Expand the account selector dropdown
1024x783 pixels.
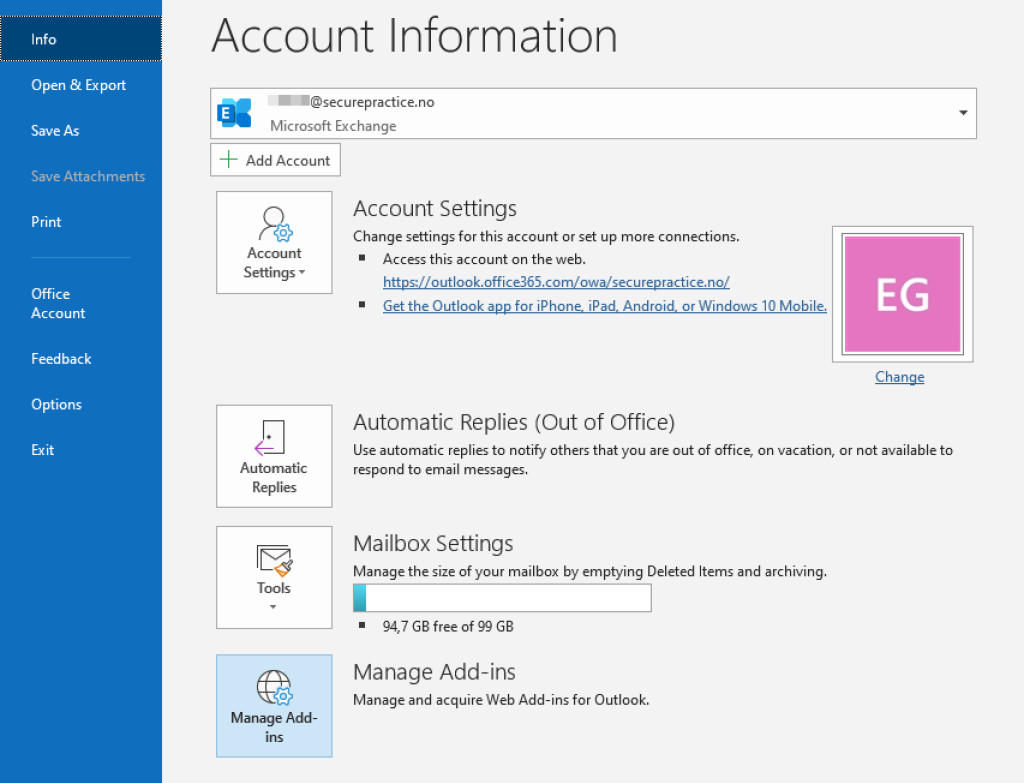(x=962, y=113)
